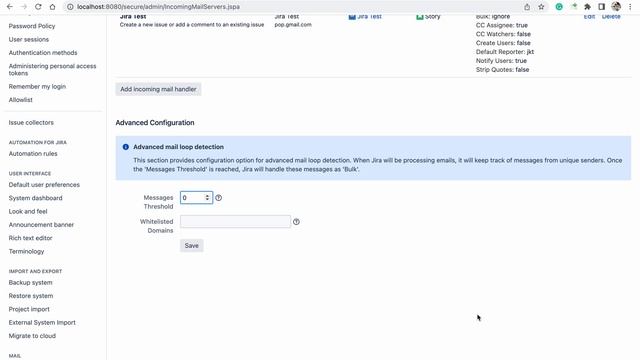Click the 'Advanced Configuration' heading
The height and width of the screenshot is (360, 640).
click(155, 123)
